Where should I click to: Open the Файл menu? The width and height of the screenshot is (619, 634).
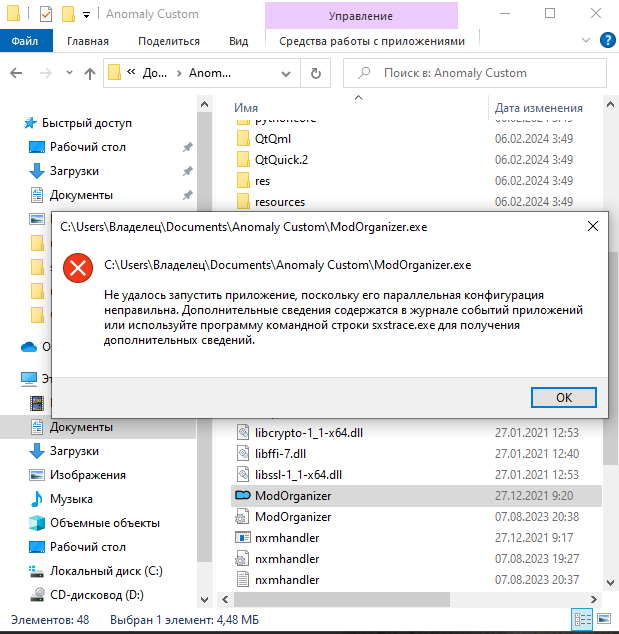click(x=25, y=41)
